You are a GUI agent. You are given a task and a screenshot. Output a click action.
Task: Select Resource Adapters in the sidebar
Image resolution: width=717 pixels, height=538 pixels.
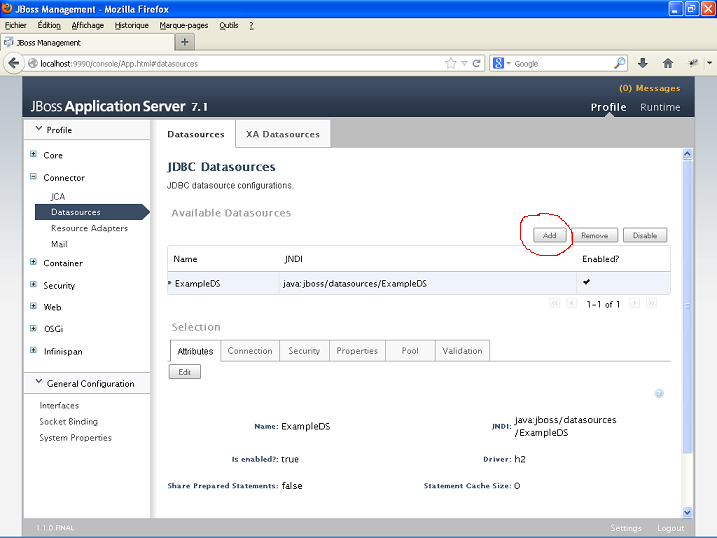pos(89,228)
